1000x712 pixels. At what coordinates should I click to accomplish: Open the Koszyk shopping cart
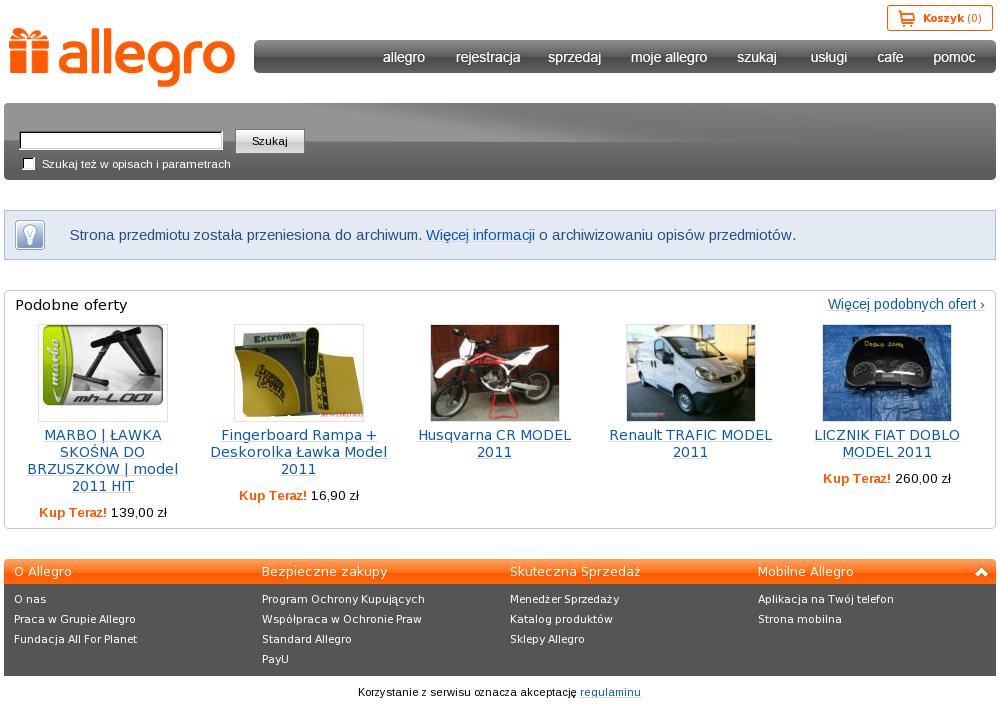[x=939, y=19]
